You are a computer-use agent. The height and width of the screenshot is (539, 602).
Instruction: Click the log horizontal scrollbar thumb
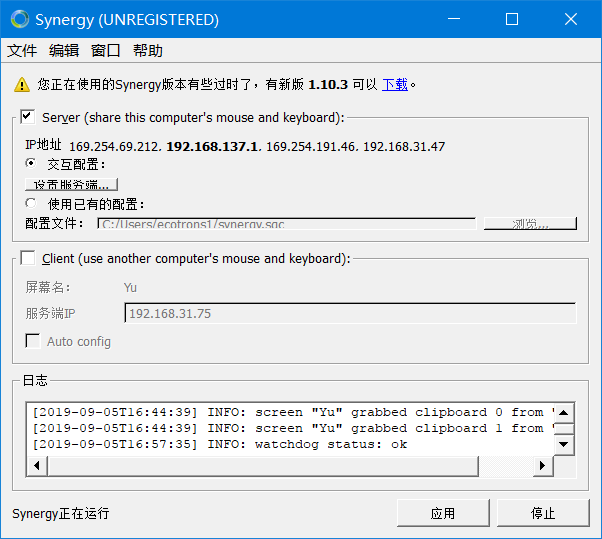point(263,466)
